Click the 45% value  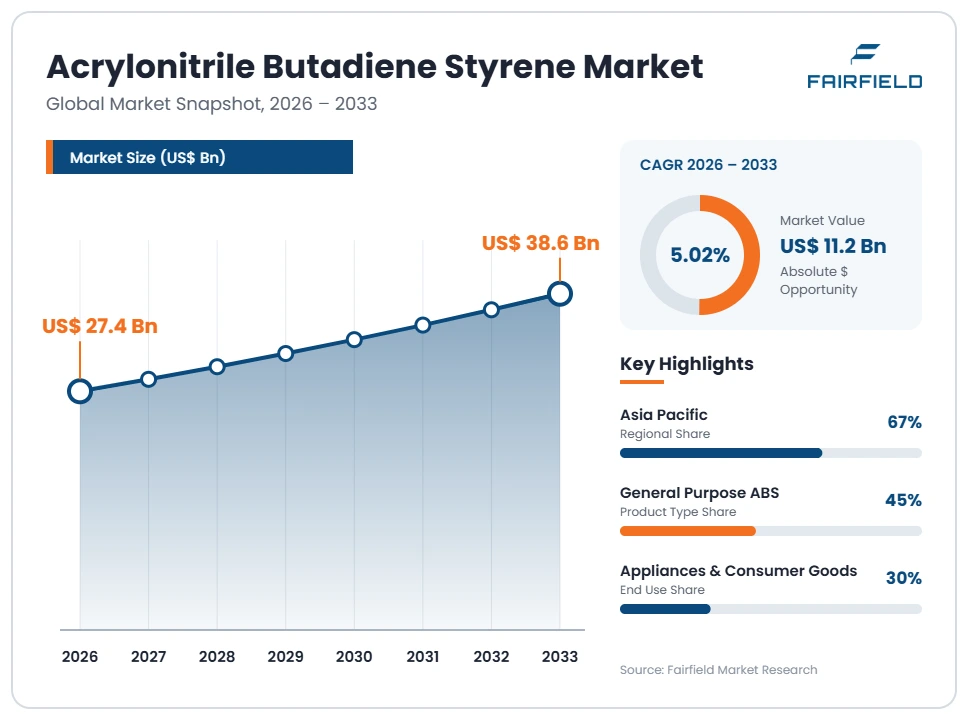[x=903, y=500]
